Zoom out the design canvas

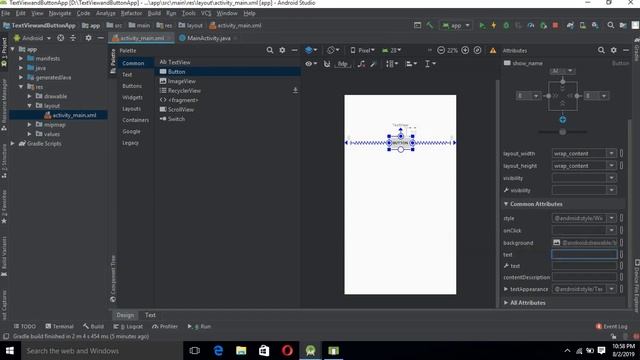pos(441,50)
